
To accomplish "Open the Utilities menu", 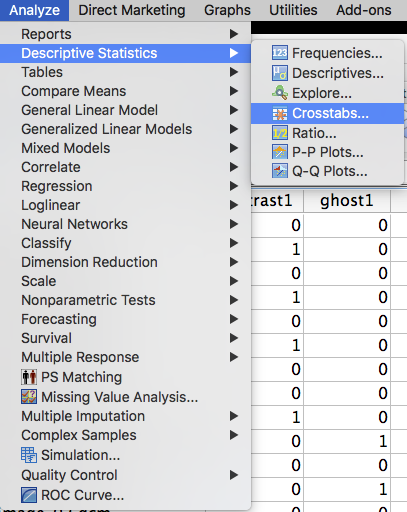I will 293,10.
